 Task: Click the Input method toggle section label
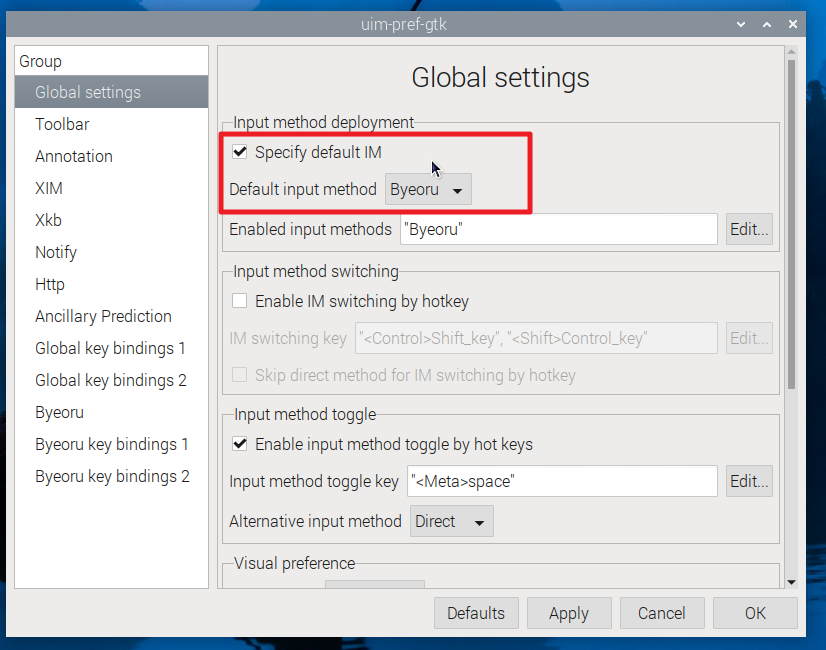click(x=305, y=415)
